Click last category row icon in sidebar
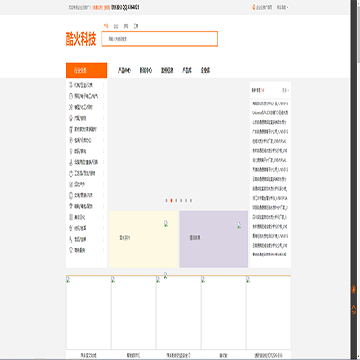360x360 pixels. pos(71,250)
